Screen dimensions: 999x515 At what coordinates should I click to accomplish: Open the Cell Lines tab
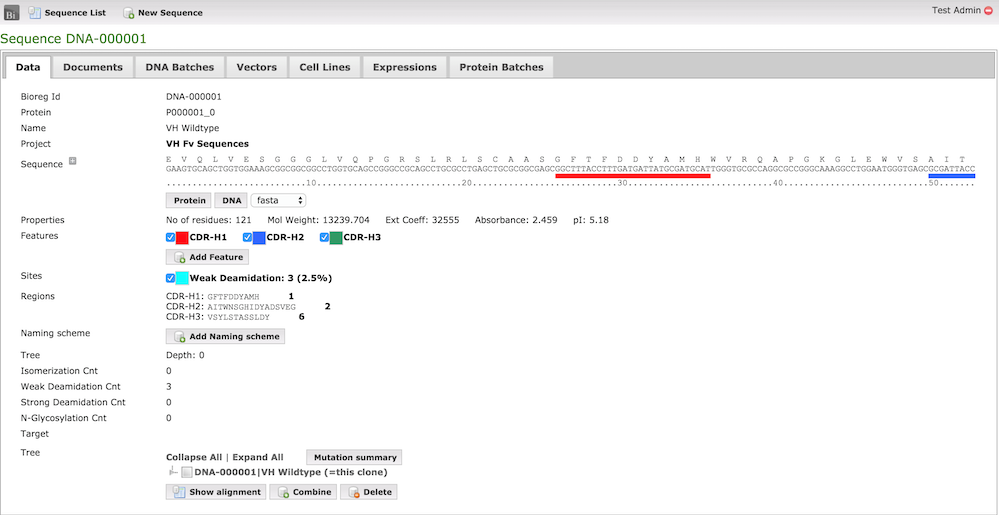[325, 67]
